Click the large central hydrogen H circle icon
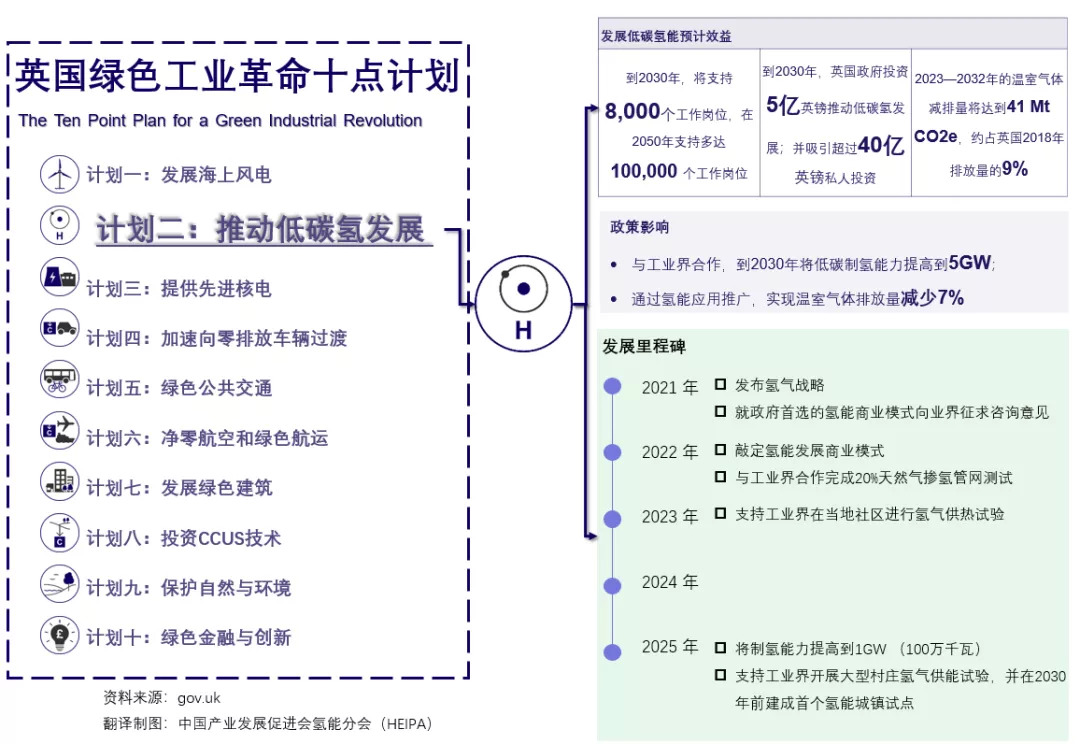The image size is (1080, 744). click(523, 304)
